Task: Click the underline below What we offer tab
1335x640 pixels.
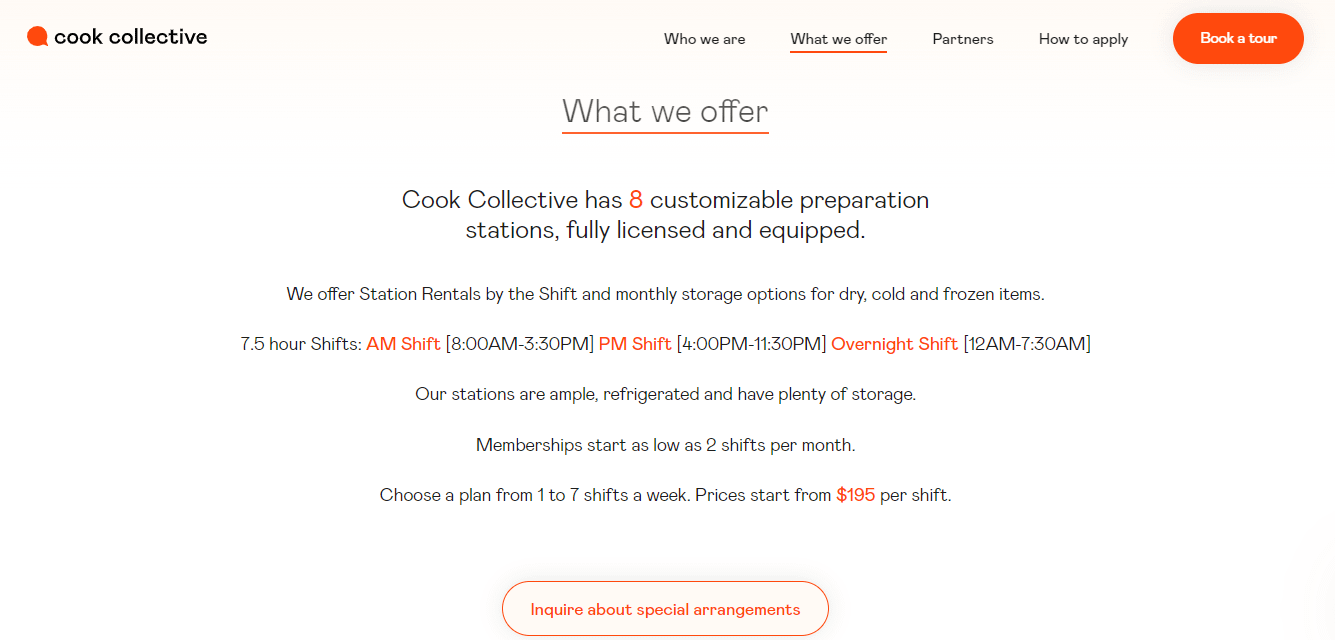Action: [838, 57]
